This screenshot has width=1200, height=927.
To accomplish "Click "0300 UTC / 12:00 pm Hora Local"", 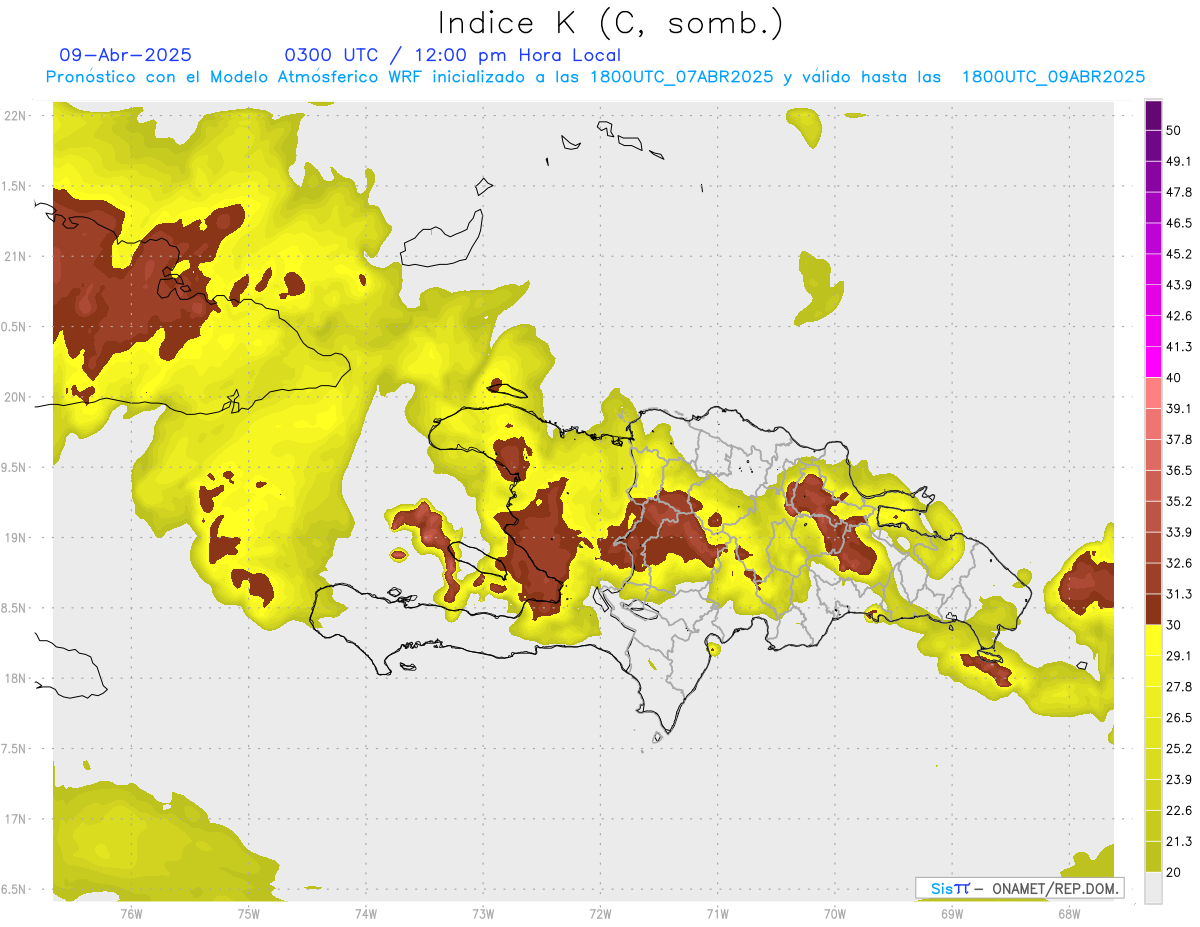I will 453,55.
